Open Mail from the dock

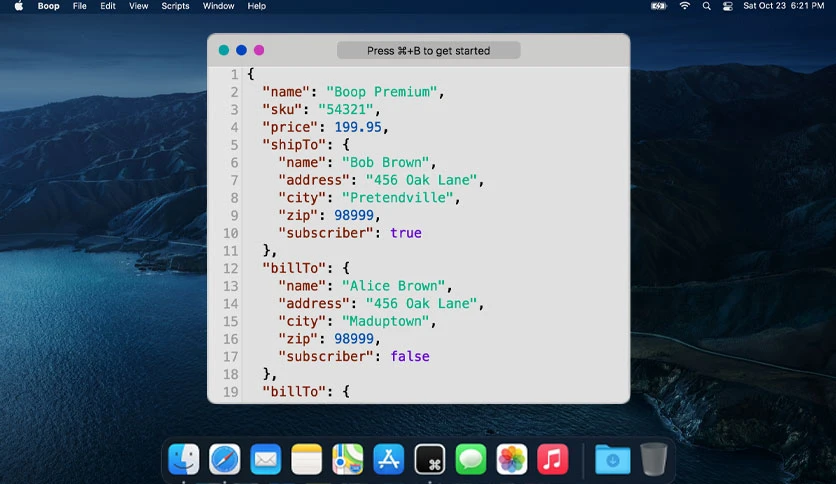(266, 459)
